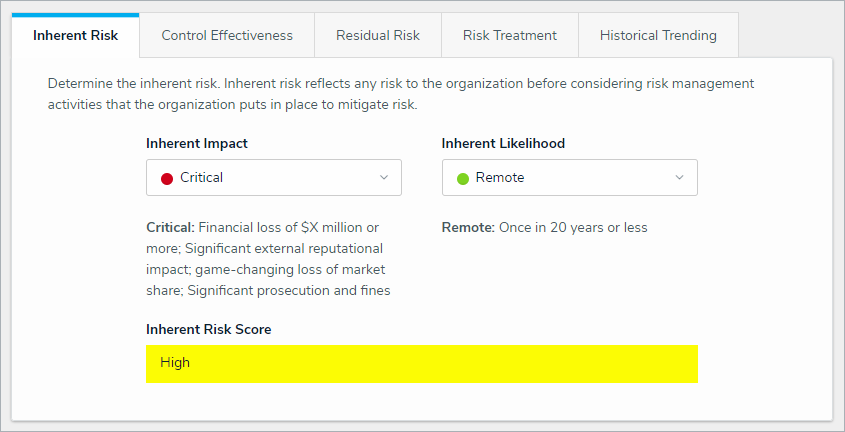This screenshot has width=845, height=432.
Task: Click the inherent risk instruction paragraph
Action: tap(400, 93)
